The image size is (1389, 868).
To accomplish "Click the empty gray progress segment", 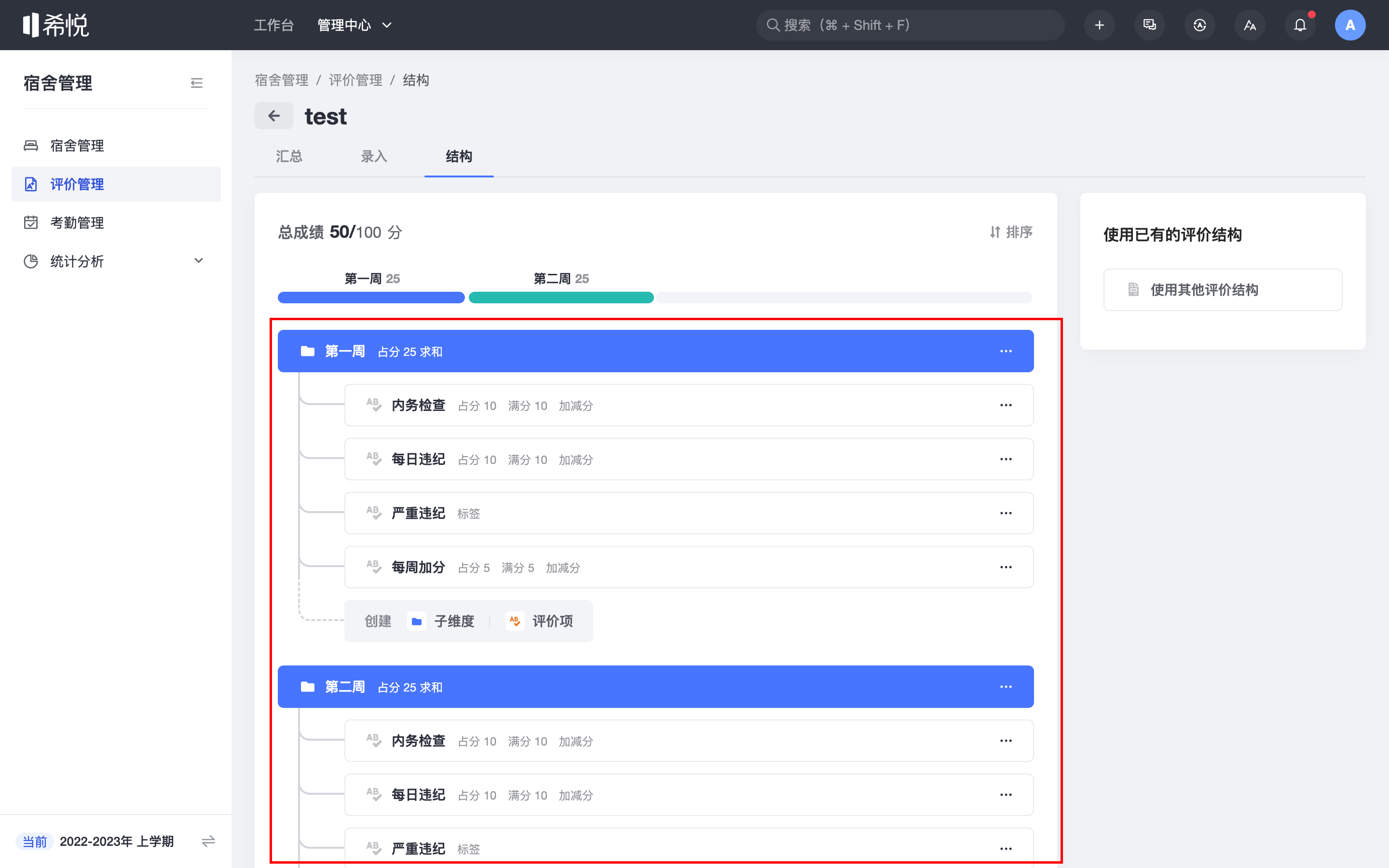I will pyautogui.click(x=844, y=298).
